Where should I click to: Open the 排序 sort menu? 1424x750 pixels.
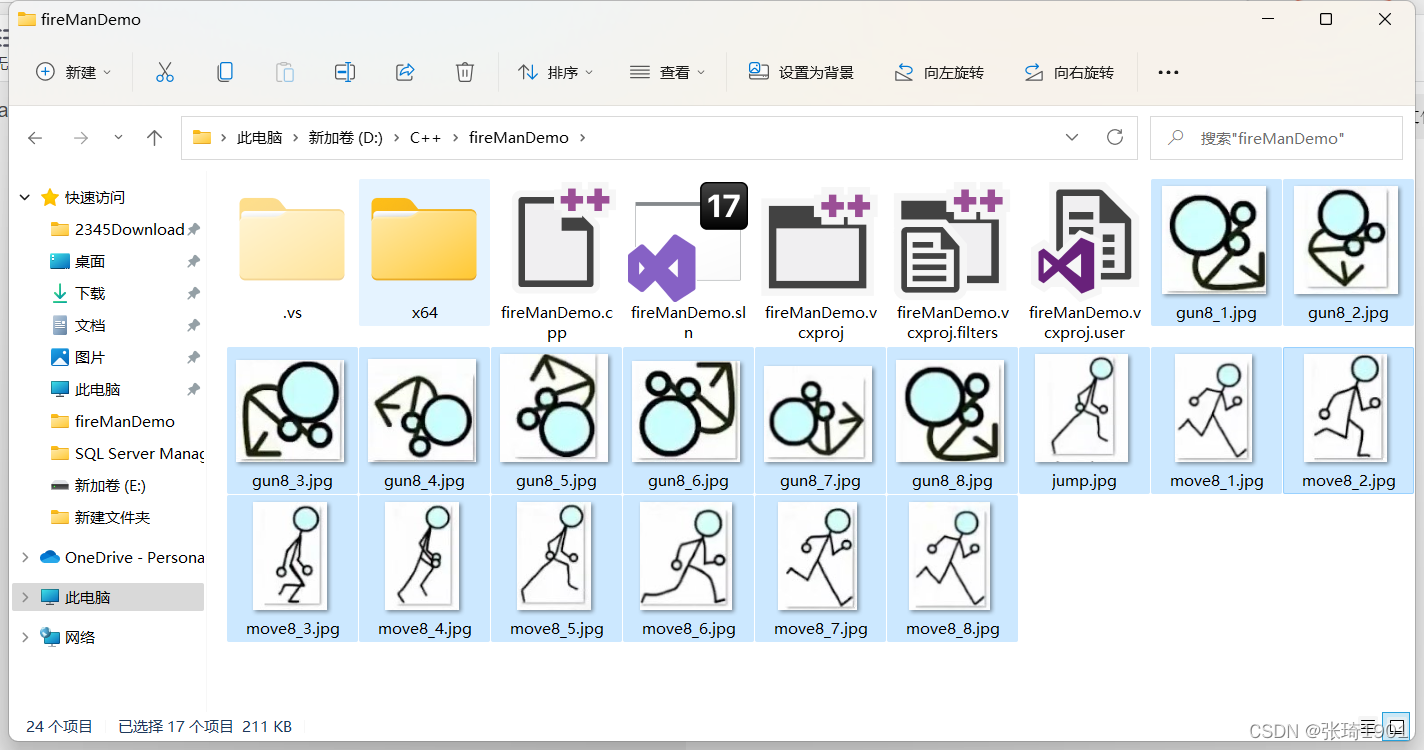pos(556,72)
